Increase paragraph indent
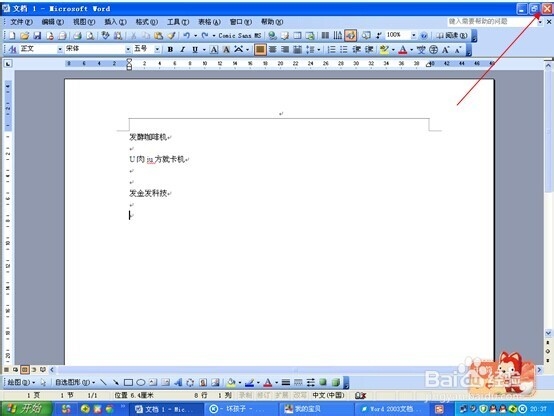This screenshot has width=554, height=416. (x=369, y=49)
